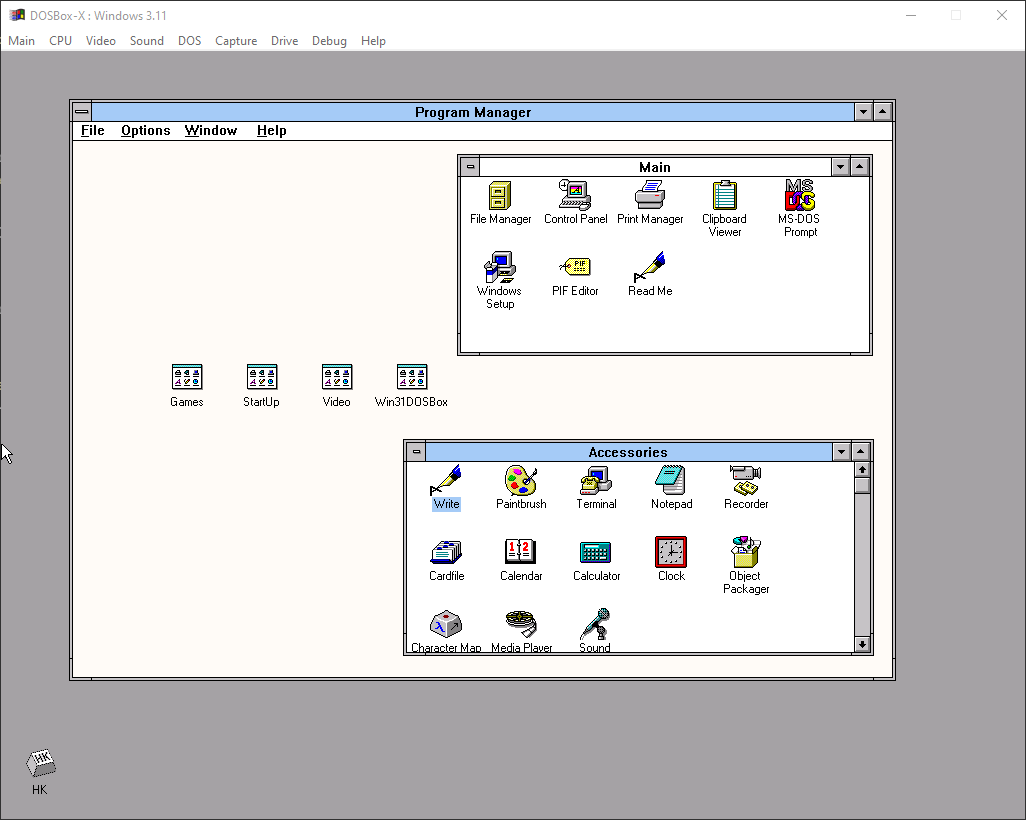Image resolution: width=1026 pixels, height=820 pixels.
Task: Open DOSBox-X Video menu
Action: [x=101, y=41]
